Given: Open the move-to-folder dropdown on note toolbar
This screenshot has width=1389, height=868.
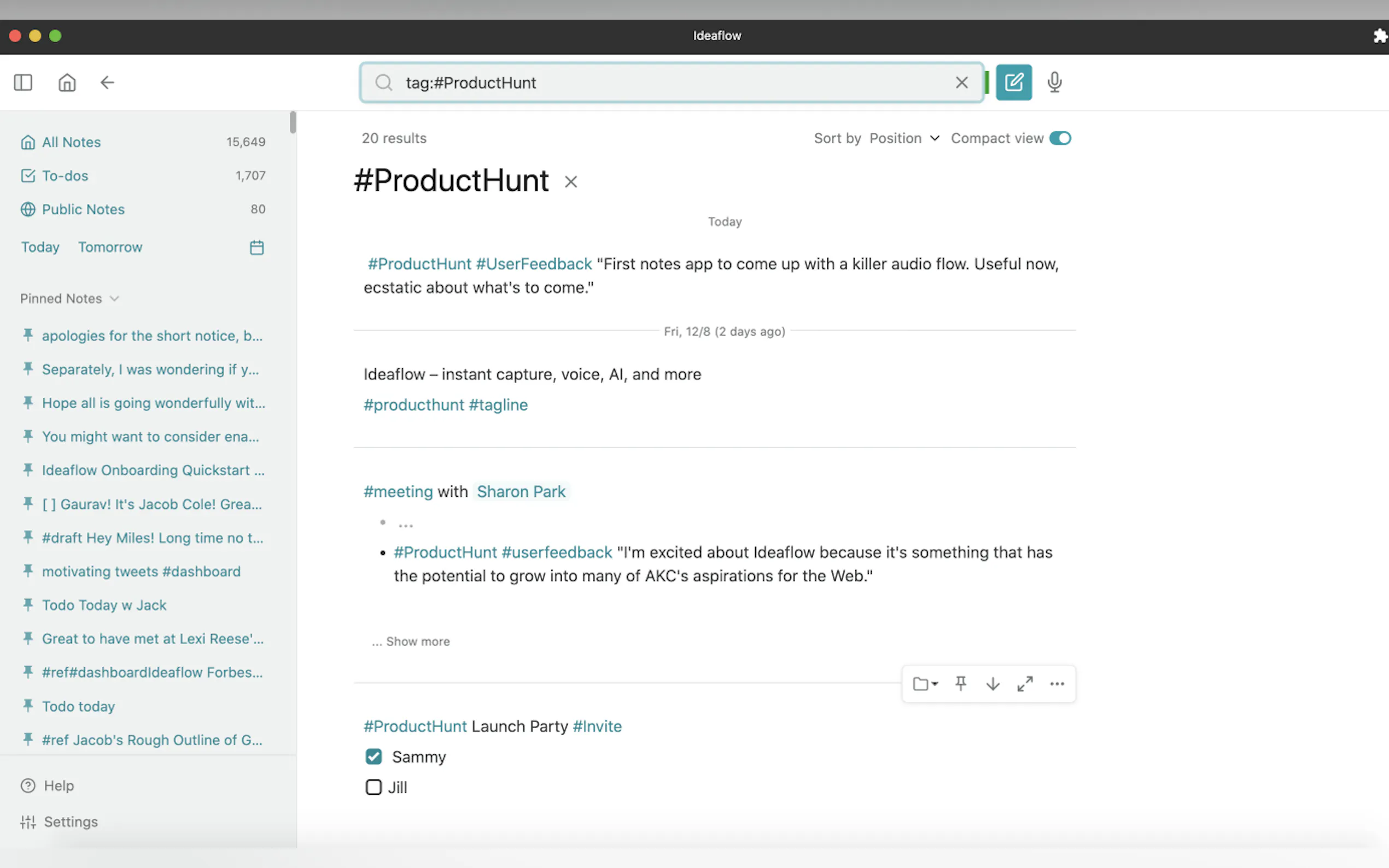Looking at the screenshot, I should pyautogui.click(x=925, y=684).
